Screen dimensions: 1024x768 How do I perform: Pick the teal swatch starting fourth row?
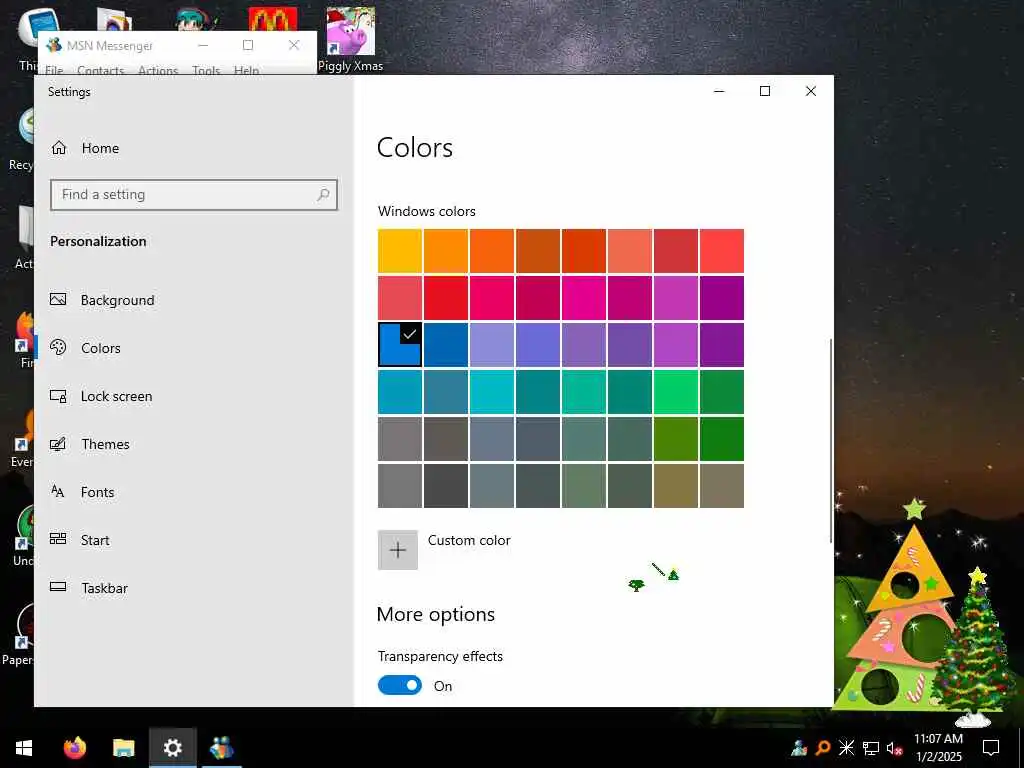400,392
